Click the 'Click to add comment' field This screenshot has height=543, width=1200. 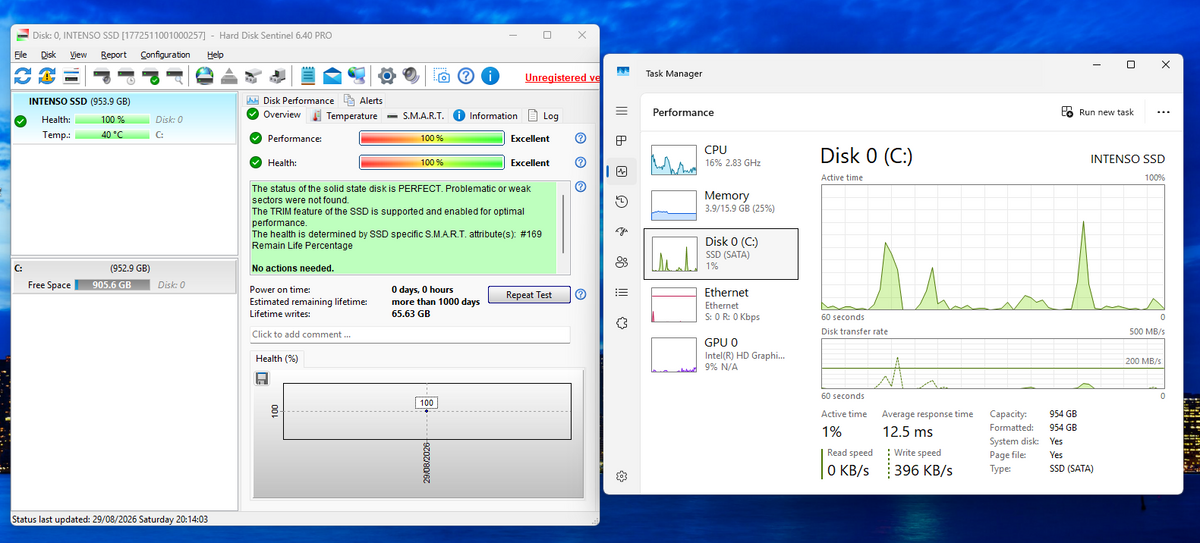(x=409, y=334)
